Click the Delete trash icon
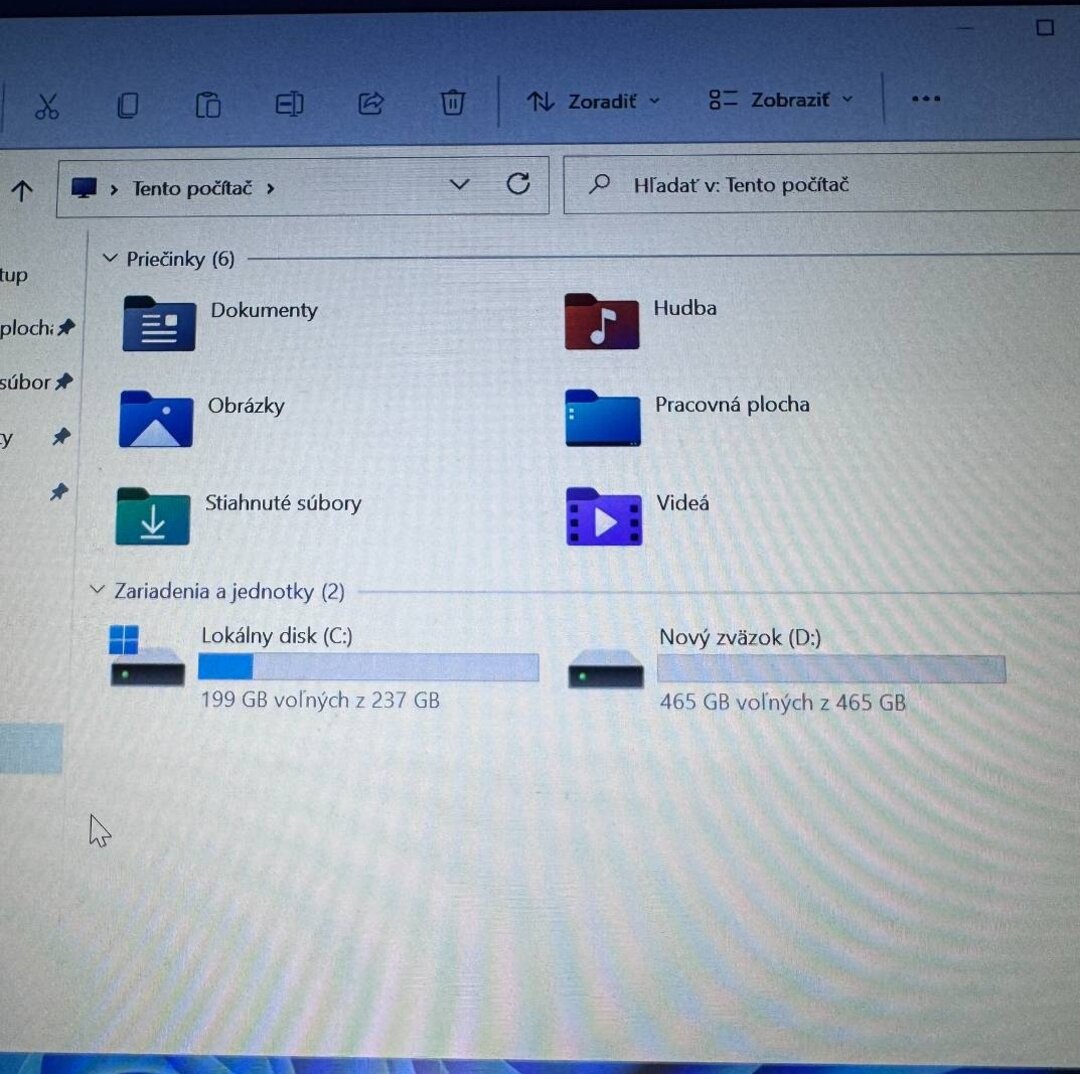The image size is (1080, 1074). [452, 102]
